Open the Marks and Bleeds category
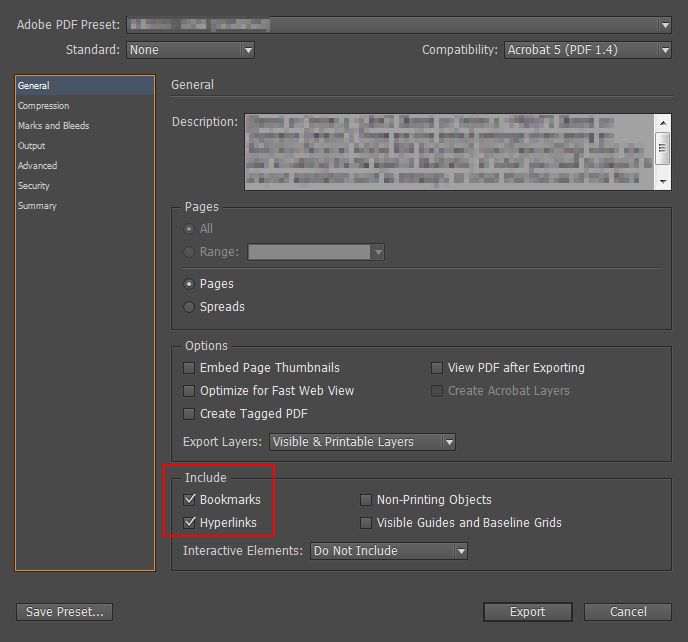 [x=54, y=126]
